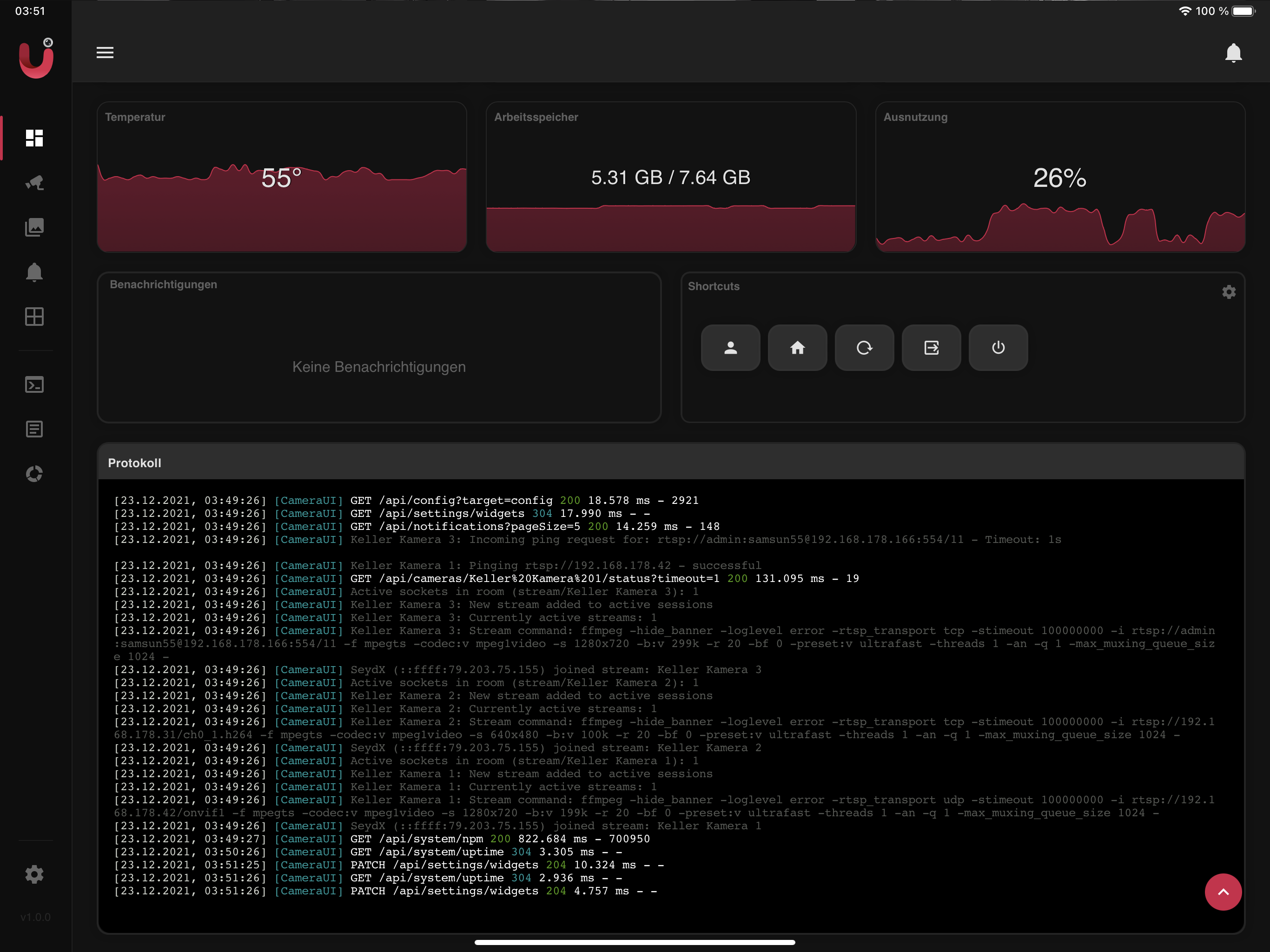Click the camera.ui logo
This screenshot has width=1270, height=952.
(x=36, y=59)
